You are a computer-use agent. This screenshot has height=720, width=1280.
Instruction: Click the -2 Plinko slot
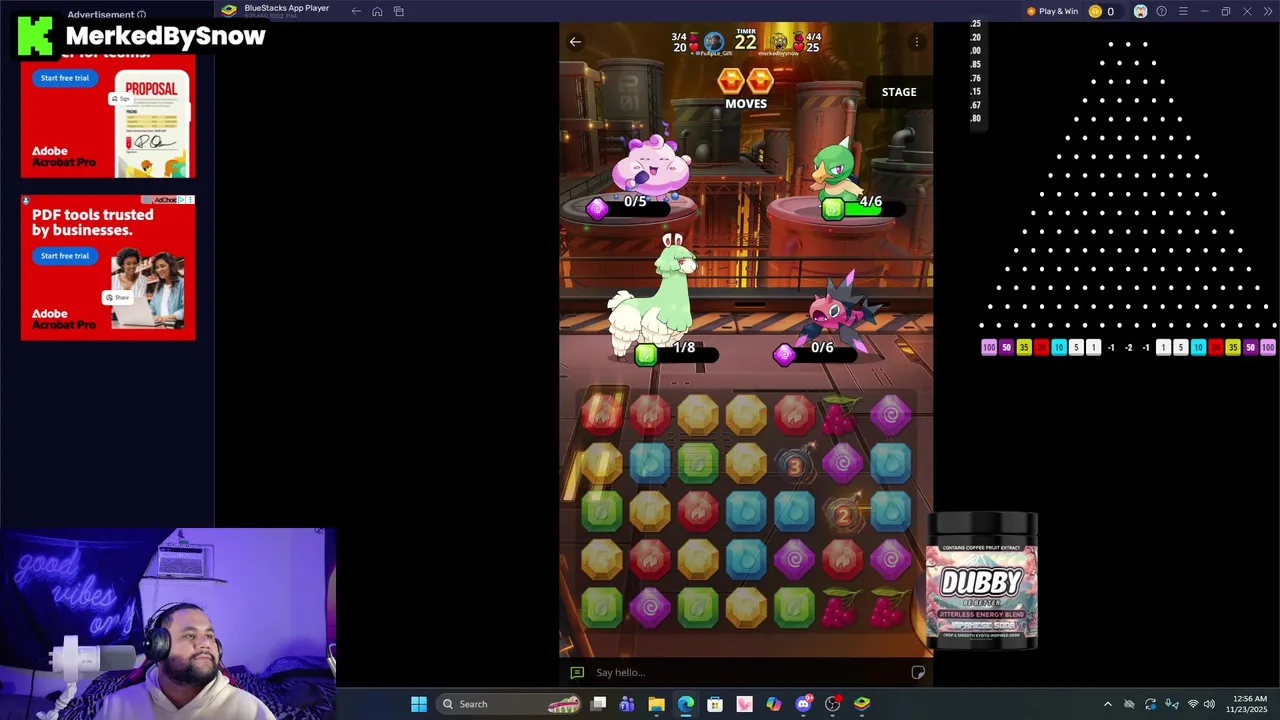pos(1128,348)
